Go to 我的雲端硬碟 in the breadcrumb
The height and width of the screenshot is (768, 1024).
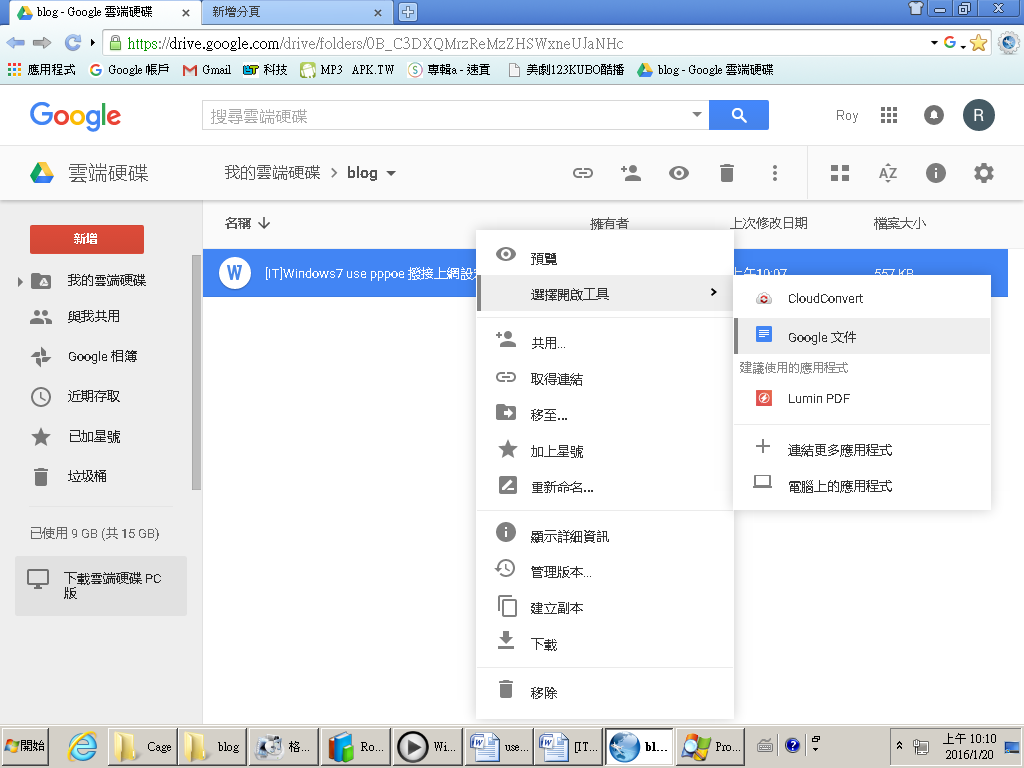[x=272, y=172]
